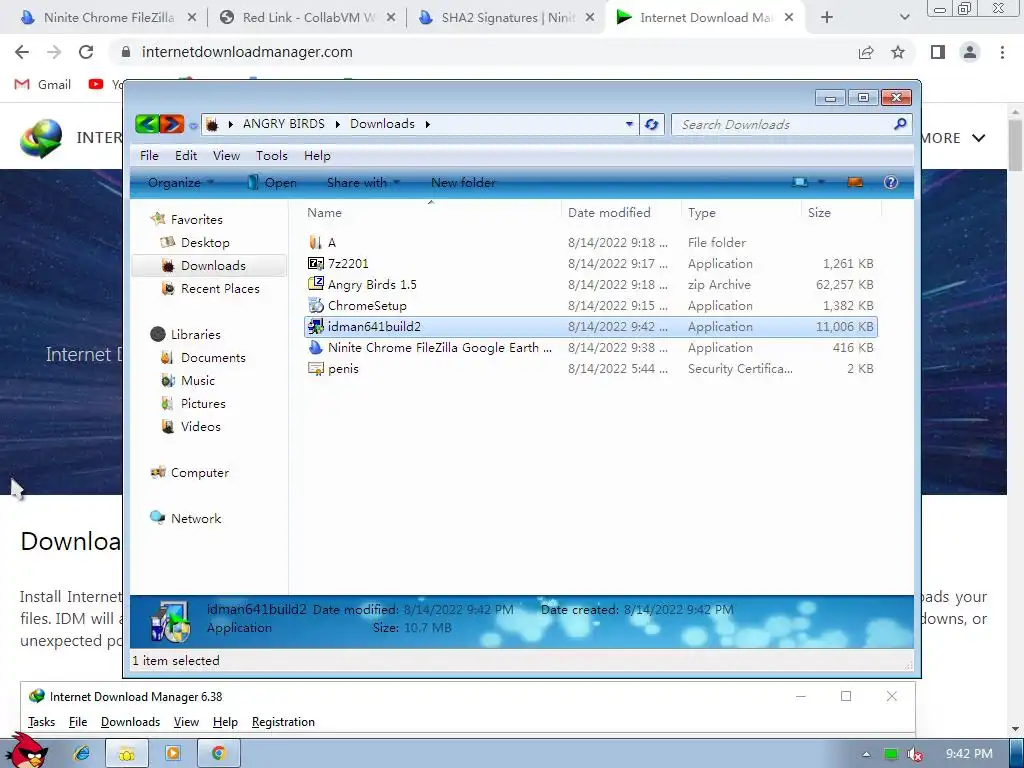Open Share with dropdown
The width and height of the screenshot is (1024, 768).
(x=363, y=182)
